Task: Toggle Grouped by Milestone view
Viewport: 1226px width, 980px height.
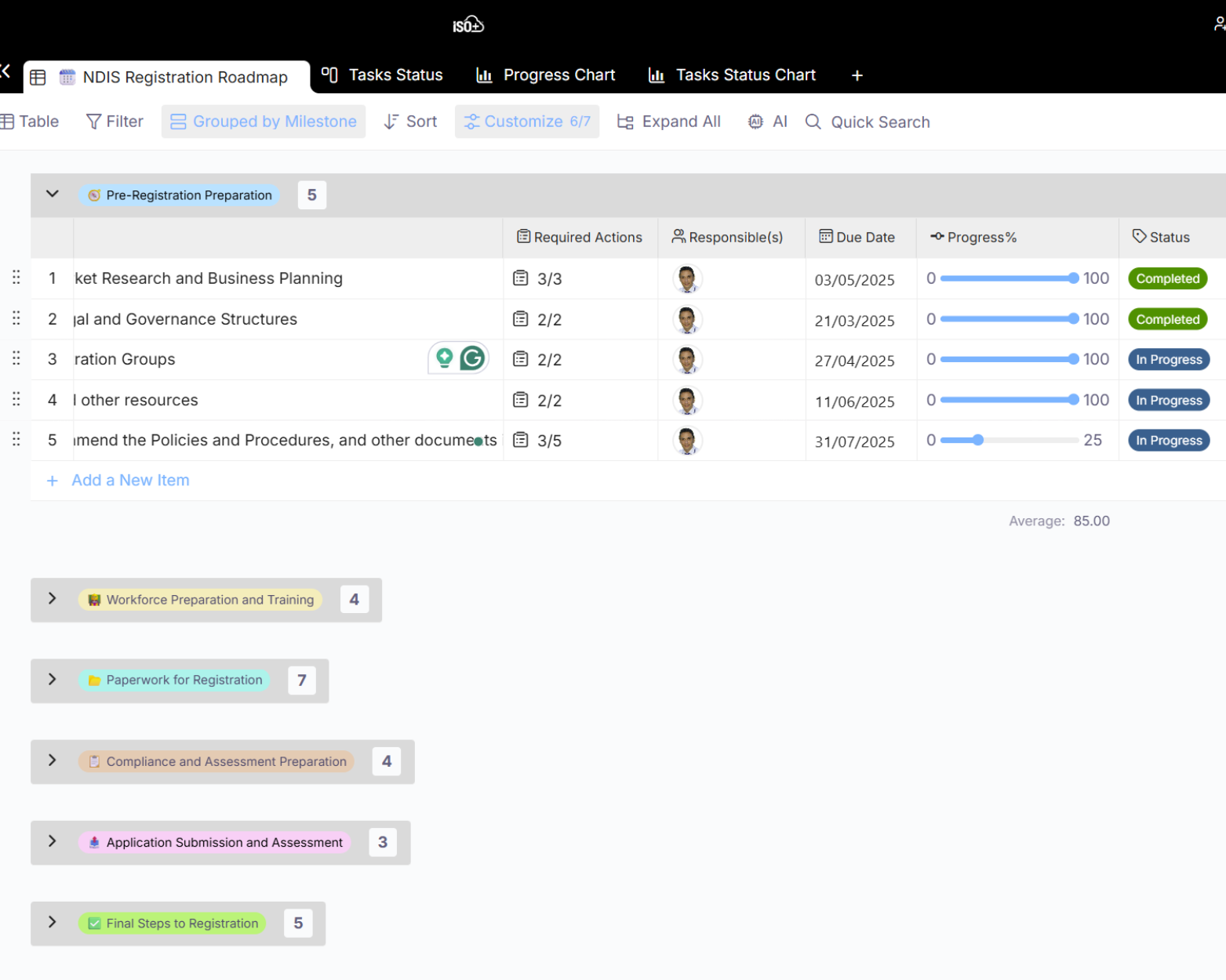Action: 264,122
